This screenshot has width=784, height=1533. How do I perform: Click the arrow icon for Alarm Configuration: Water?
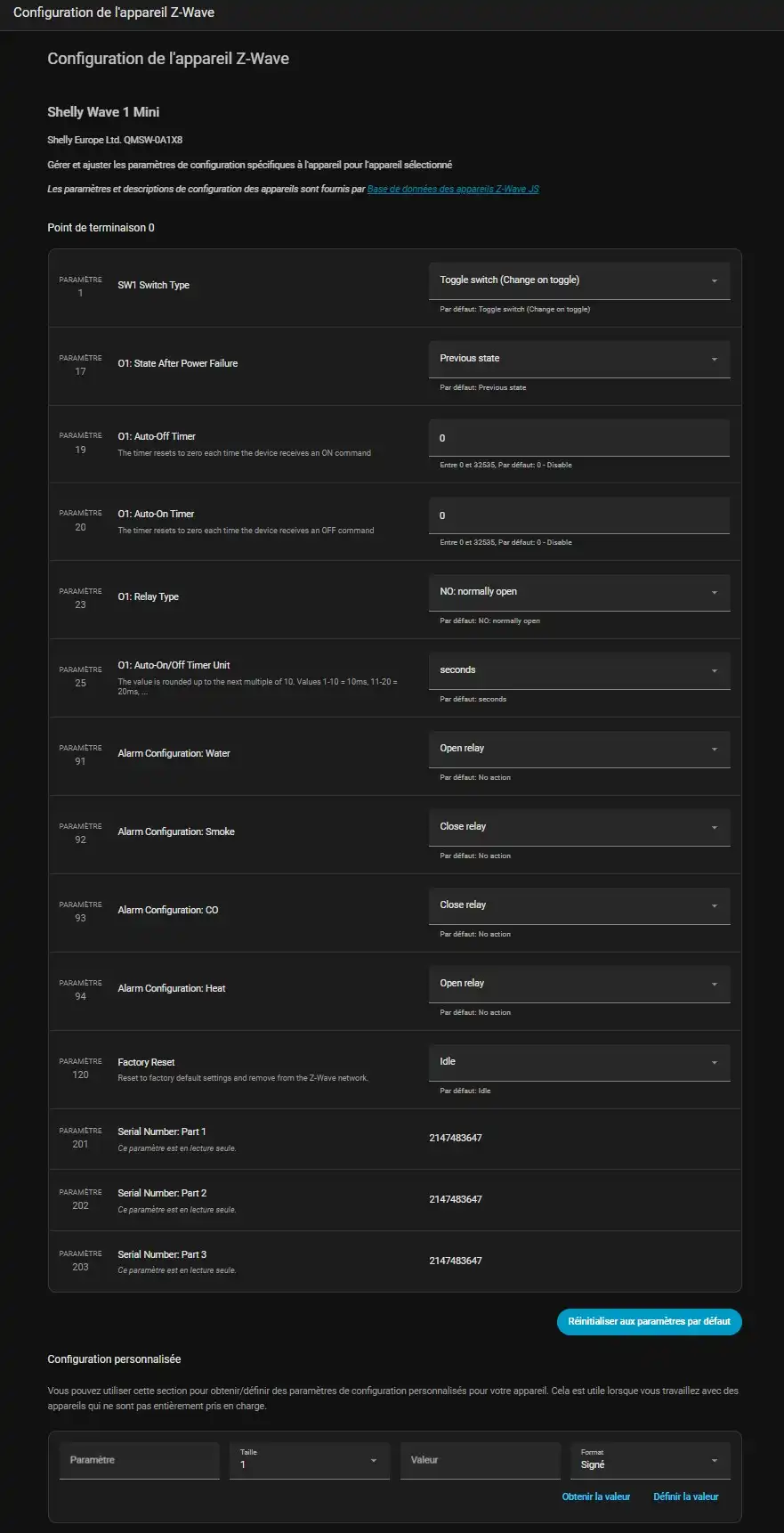[x=714, y=749]
